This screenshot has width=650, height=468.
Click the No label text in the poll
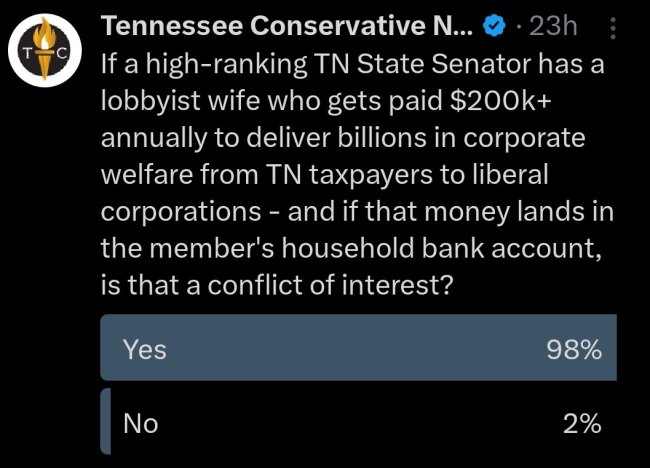pos(141,423)
